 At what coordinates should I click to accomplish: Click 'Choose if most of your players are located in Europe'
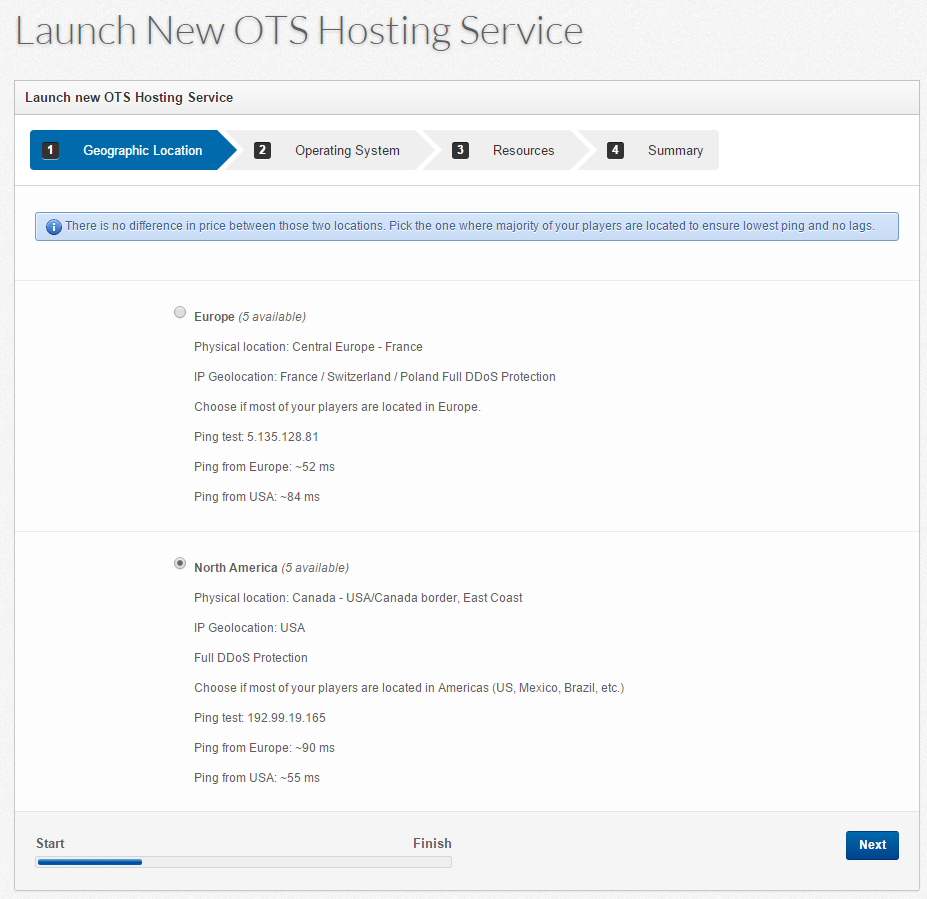[x=337, y=407]
